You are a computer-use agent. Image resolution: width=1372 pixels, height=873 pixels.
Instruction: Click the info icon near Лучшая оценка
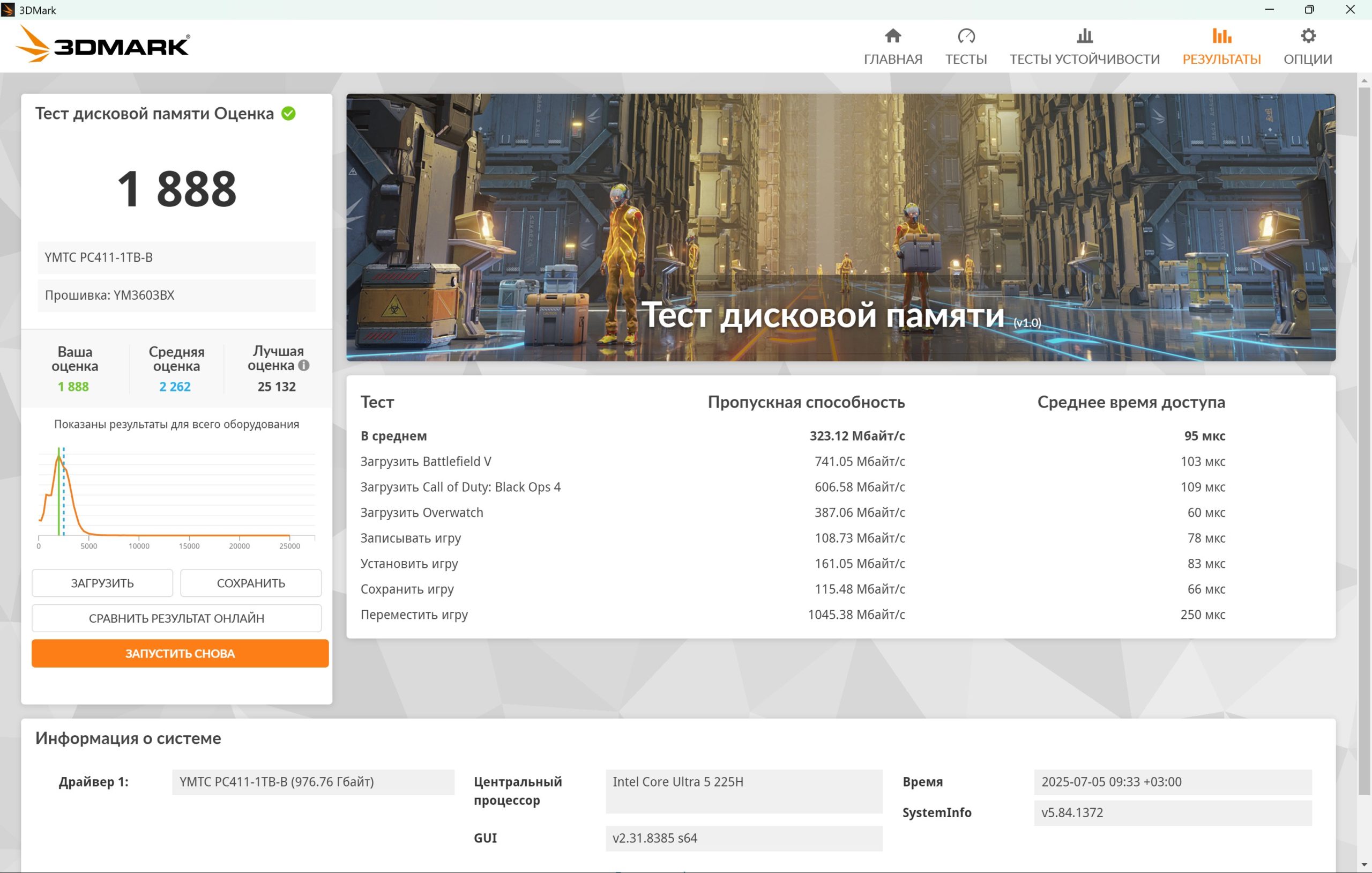coord(304,366)
